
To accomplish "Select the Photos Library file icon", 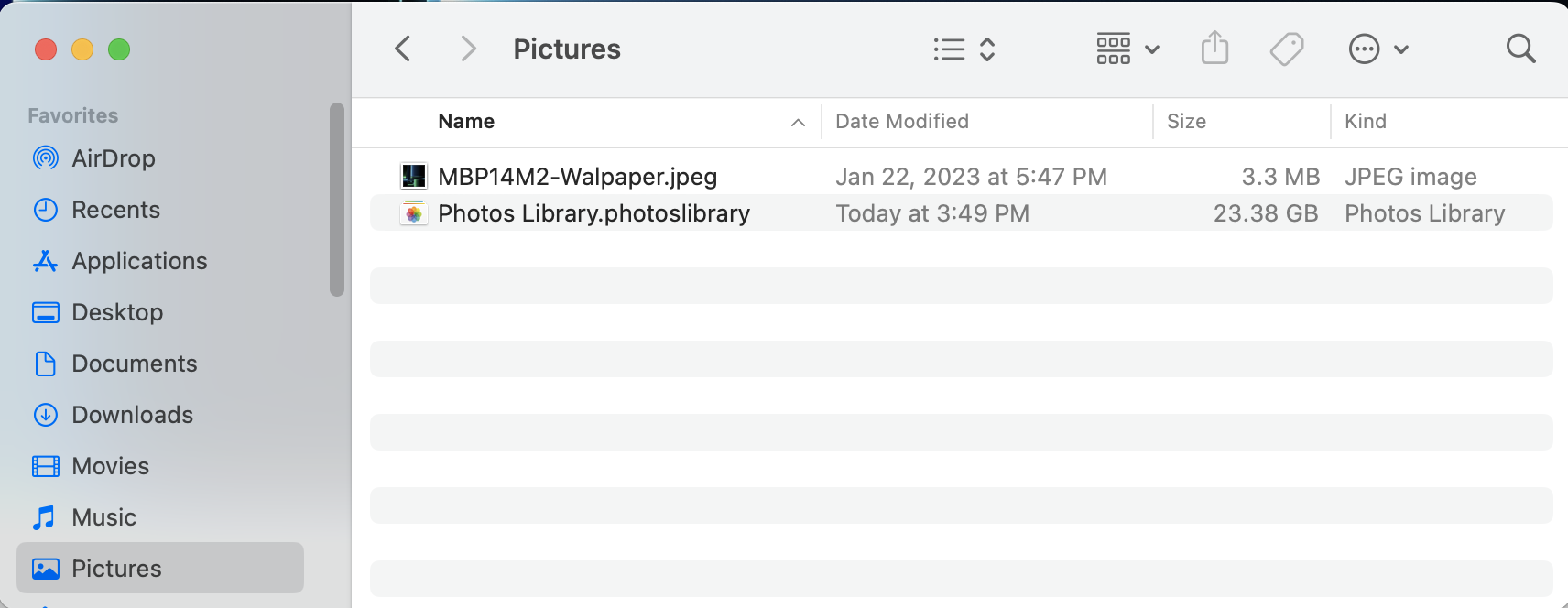I will point(414,213).
